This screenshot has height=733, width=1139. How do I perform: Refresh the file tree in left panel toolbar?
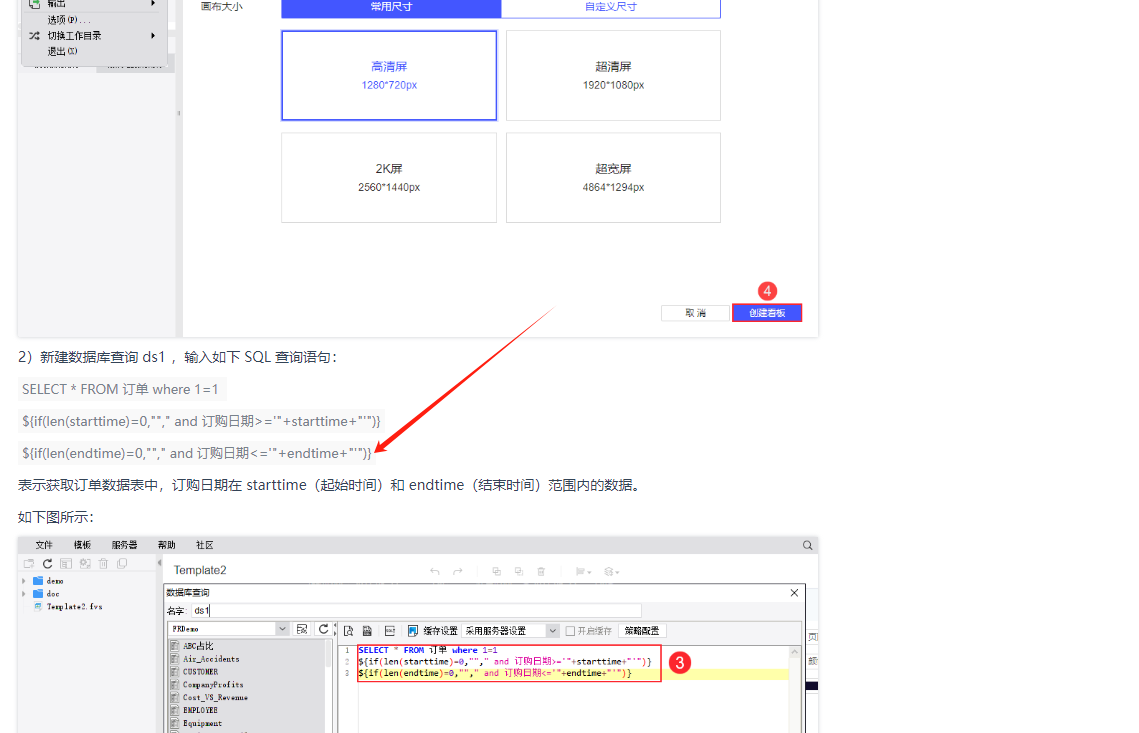(47, 564)
